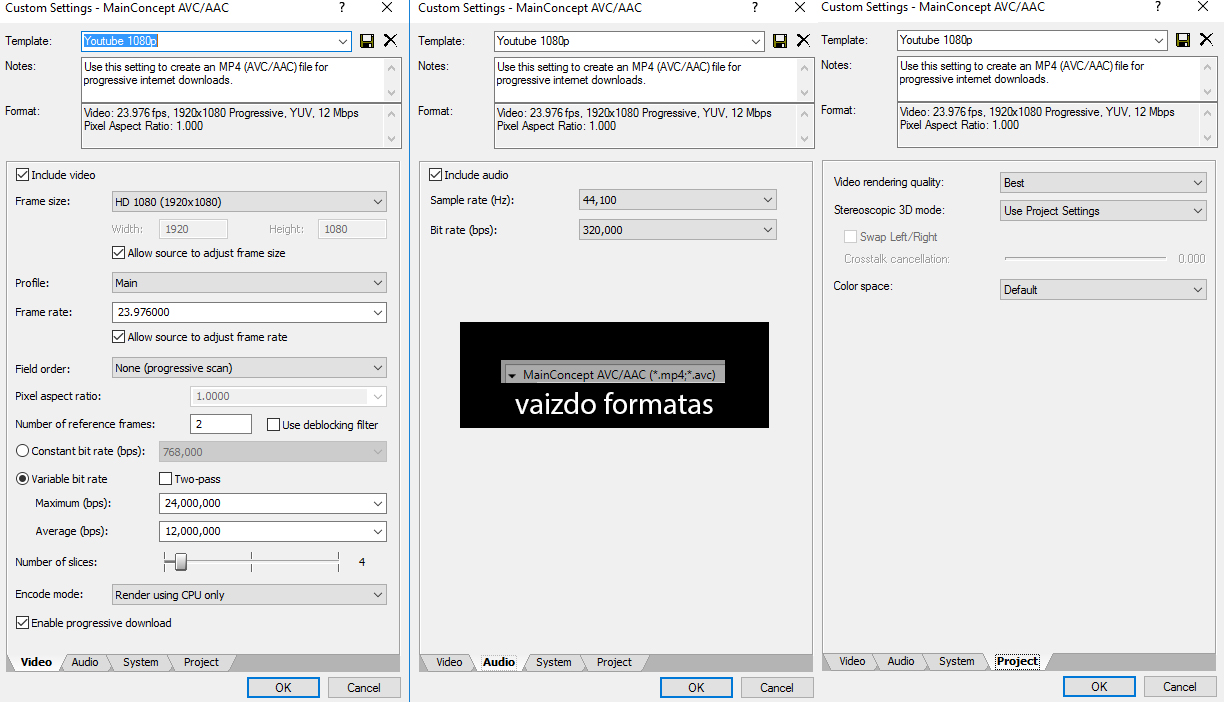The image size is (1224, 702).
Task: Open the Field order dropdown
Action: 249,368
